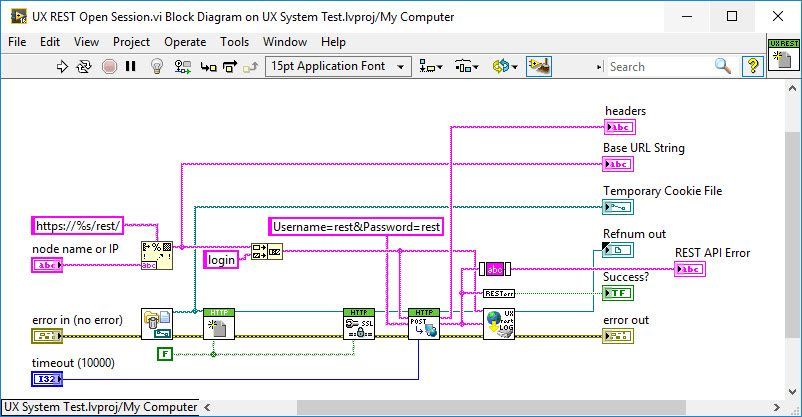This screenshot has width=802, height=417.
Task: Open the Project menu
Action: 131,42
